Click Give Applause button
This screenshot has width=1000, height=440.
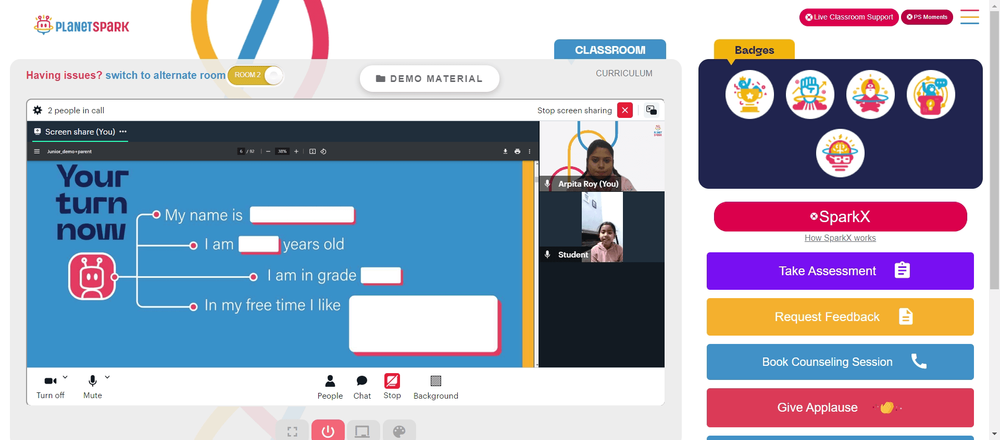tap(840, 407)
